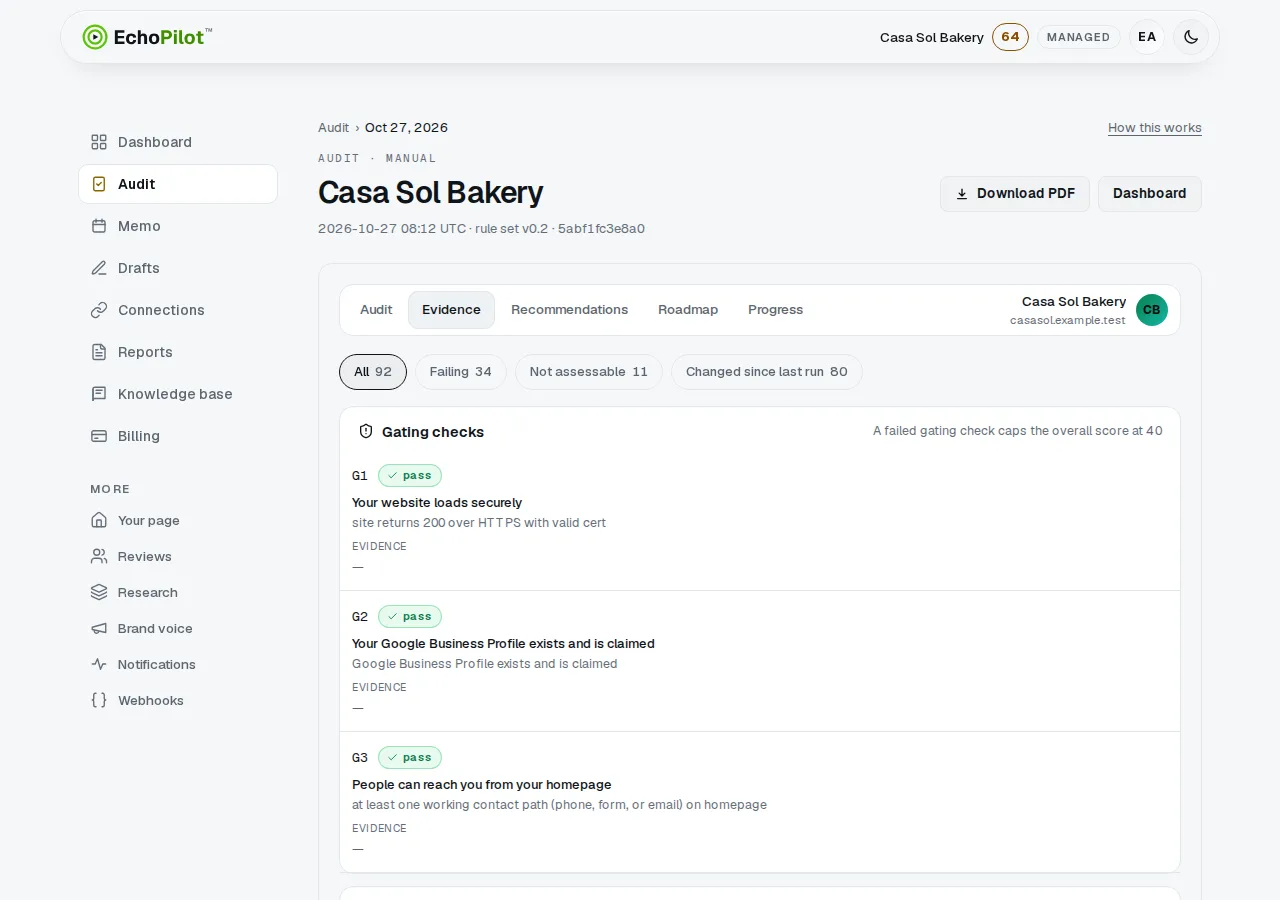Open the Recommendations tab
The width and height of the screenshot is (1280, 900).
point(569,310)
